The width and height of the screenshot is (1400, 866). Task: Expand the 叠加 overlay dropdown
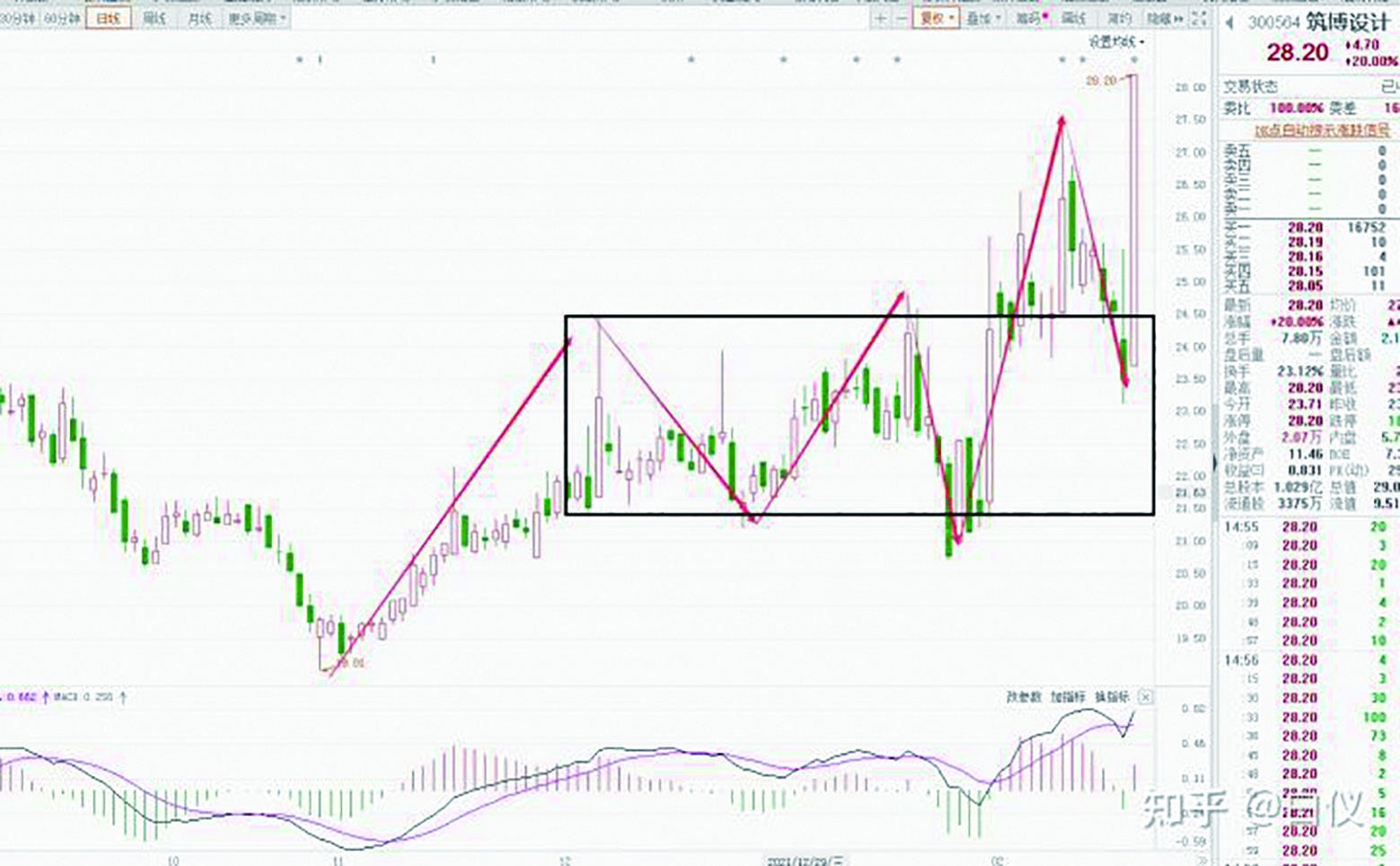pyautogui.click(x=983, y=19)
